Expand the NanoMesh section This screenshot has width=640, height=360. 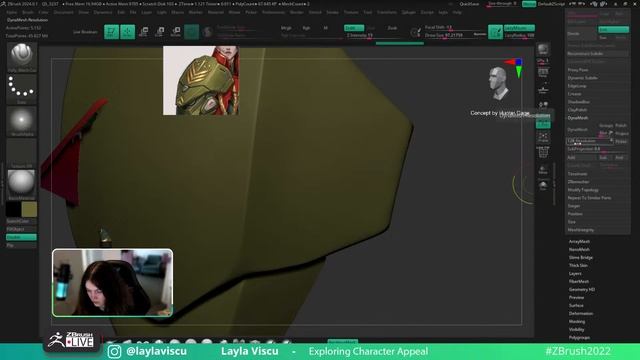579,249
